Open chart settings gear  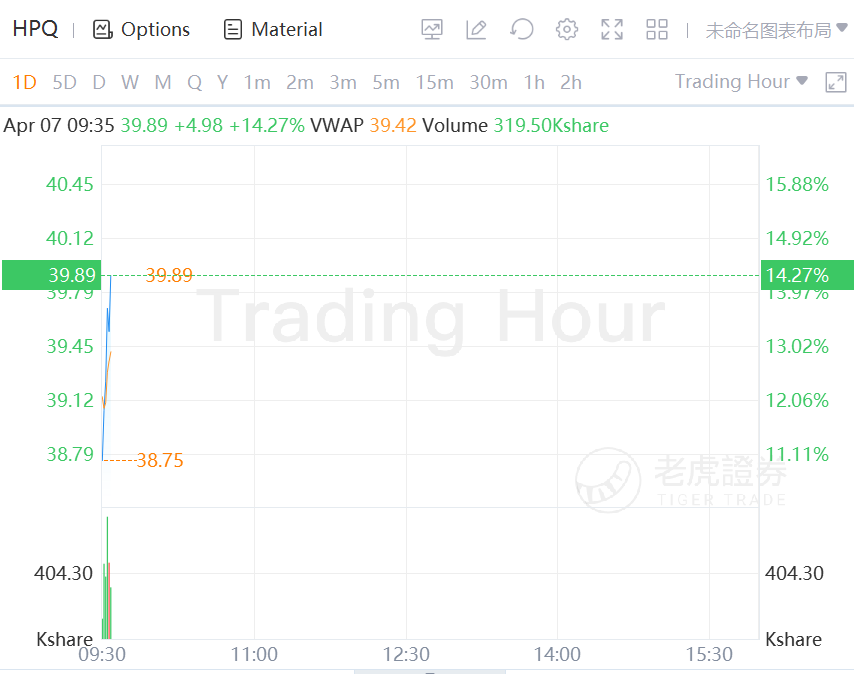[x=567, y=30]
